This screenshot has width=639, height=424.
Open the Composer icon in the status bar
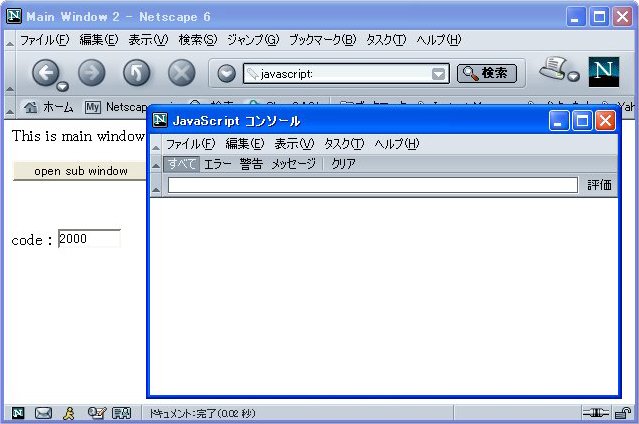(x=96, y=413)
